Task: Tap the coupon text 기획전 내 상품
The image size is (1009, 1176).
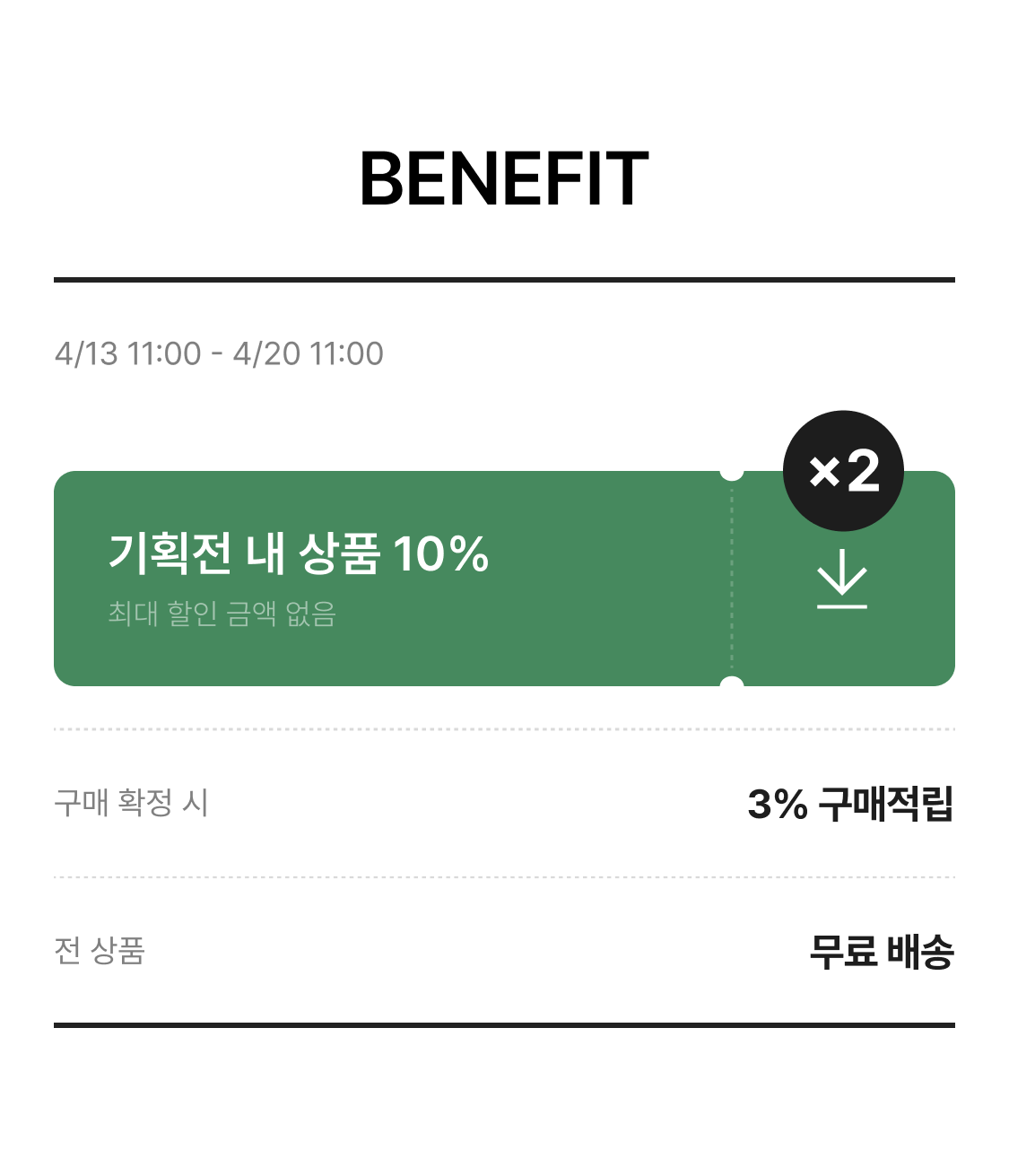Action: pos(244,553)
